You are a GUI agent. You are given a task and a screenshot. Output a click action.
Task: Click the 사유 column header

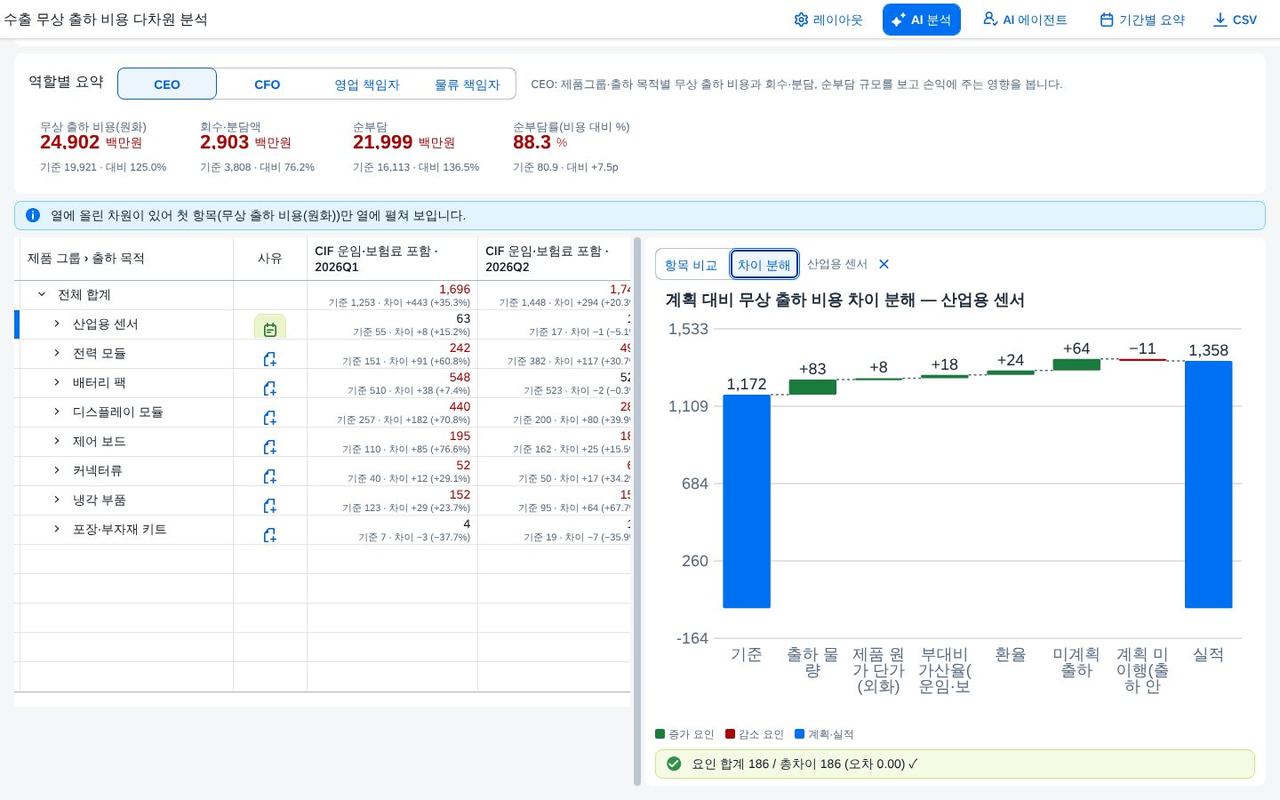tap(270, 258)
